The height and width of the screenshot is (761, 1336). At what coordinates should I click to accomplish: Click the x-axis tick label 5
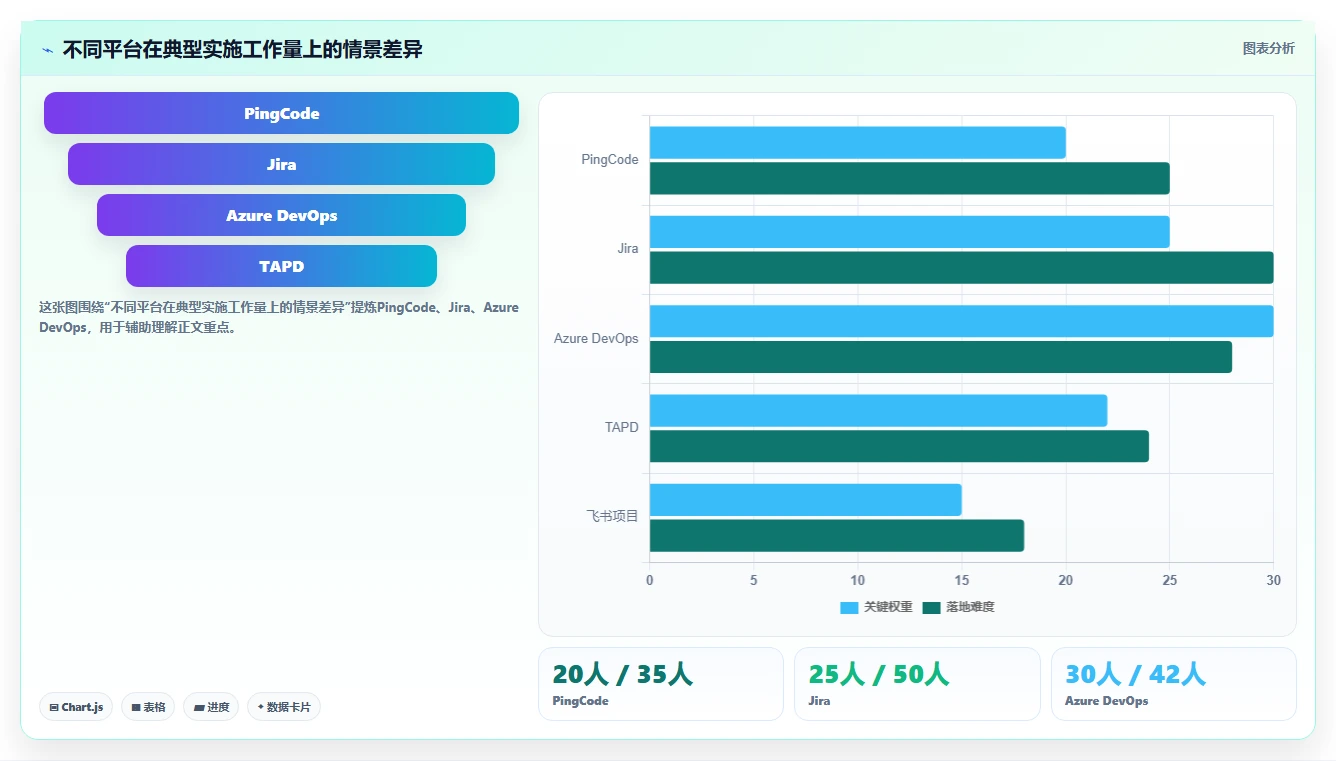pyautogui.click(x=754, y=580)
